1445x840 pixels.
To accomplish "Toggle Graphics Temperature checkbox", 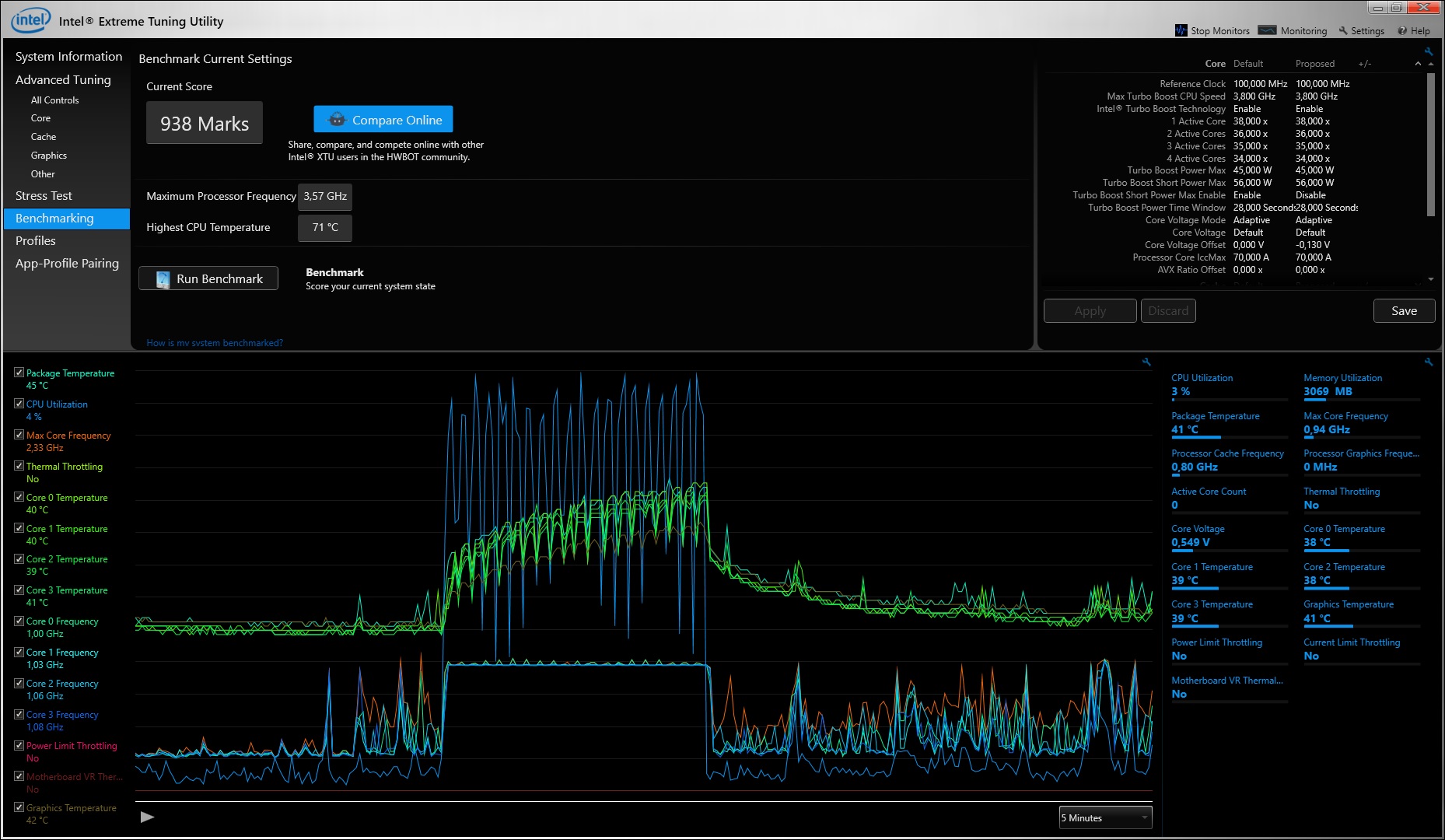I will [x=19, y=807].
